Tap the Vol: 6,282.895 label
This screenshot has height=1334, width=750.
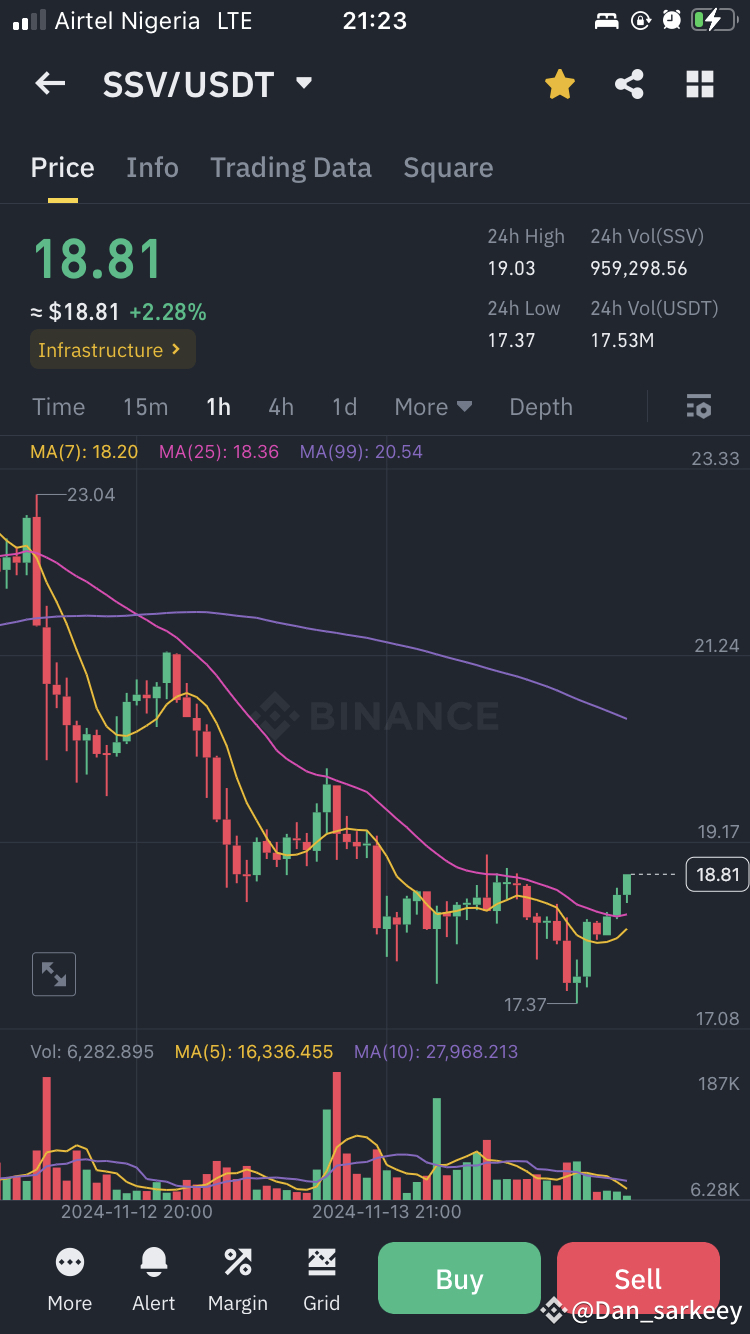(92, 1052)
